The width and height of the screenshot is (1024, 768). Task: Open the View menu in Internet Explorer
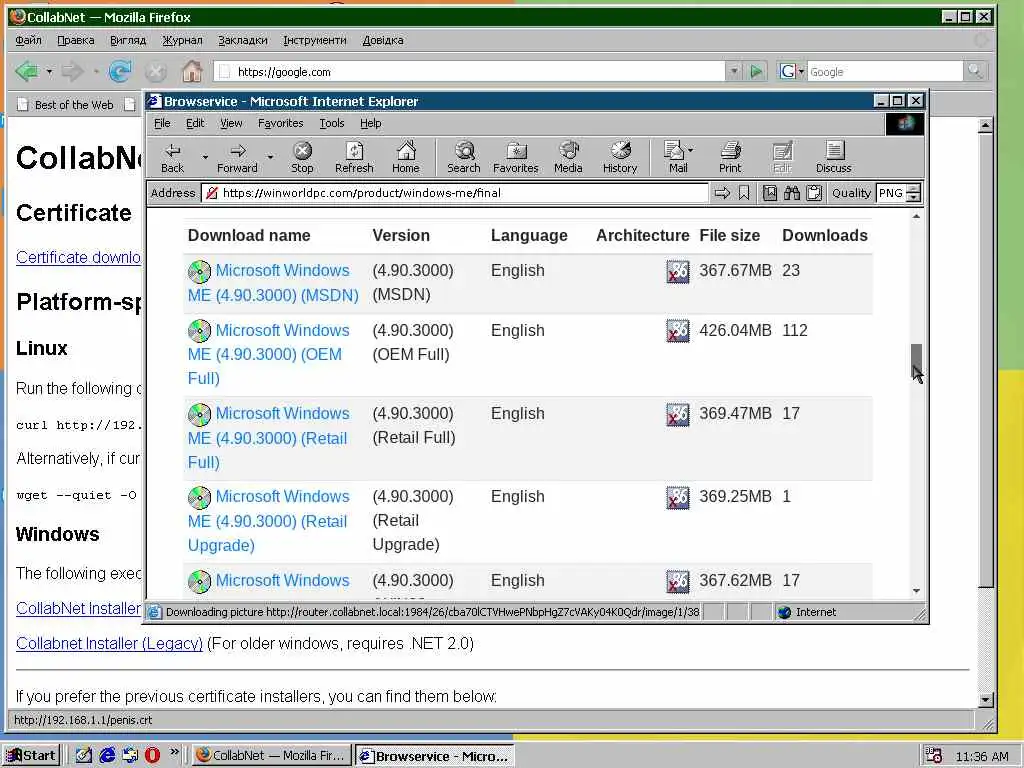click(231, 123)
